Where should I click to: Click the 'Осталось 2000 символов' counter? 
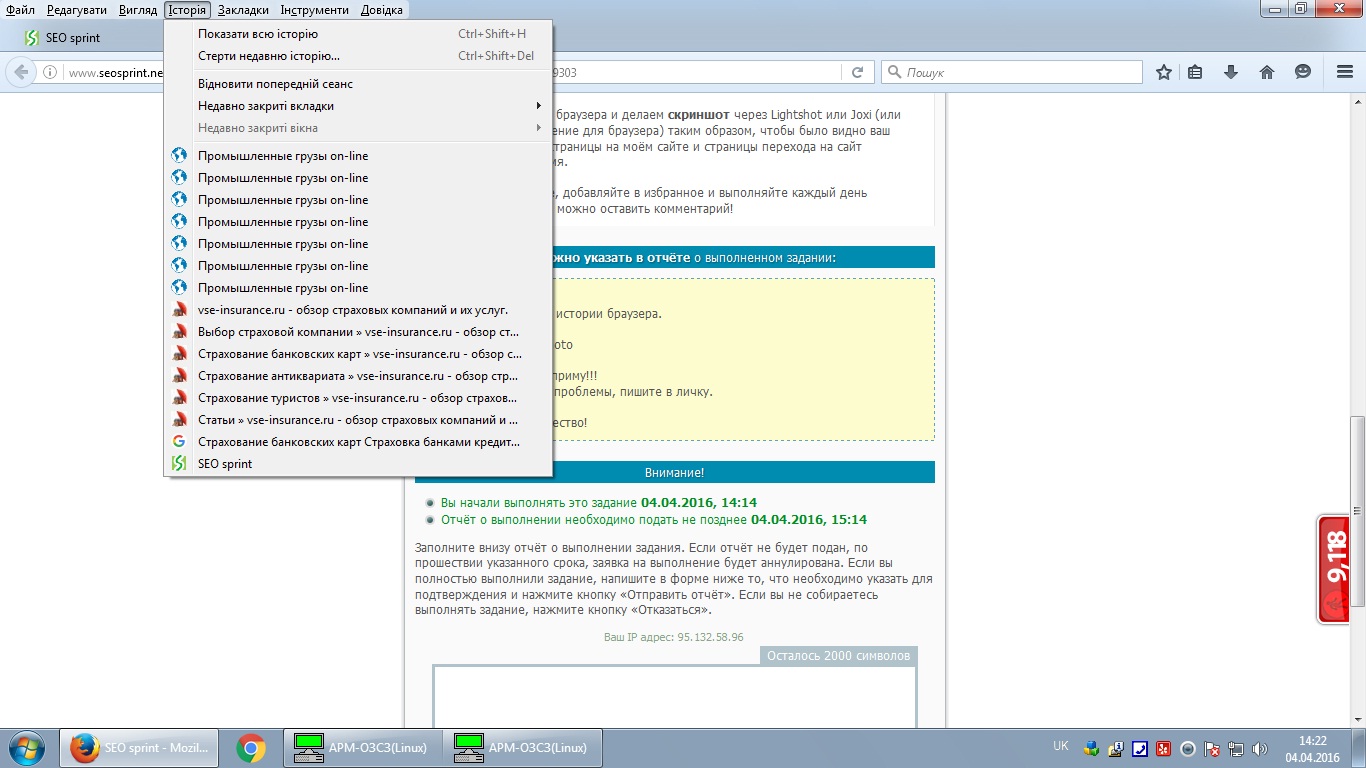839,656
